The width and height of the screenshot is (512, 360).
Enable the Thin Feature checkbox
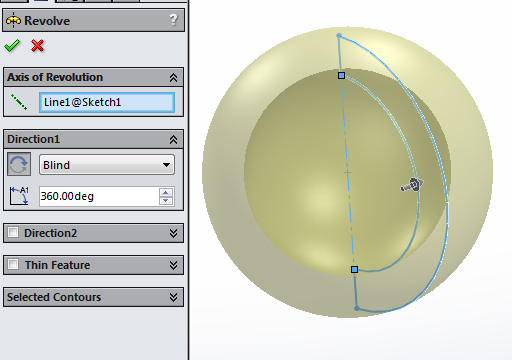pyautogui.click(x=13, y=264)
